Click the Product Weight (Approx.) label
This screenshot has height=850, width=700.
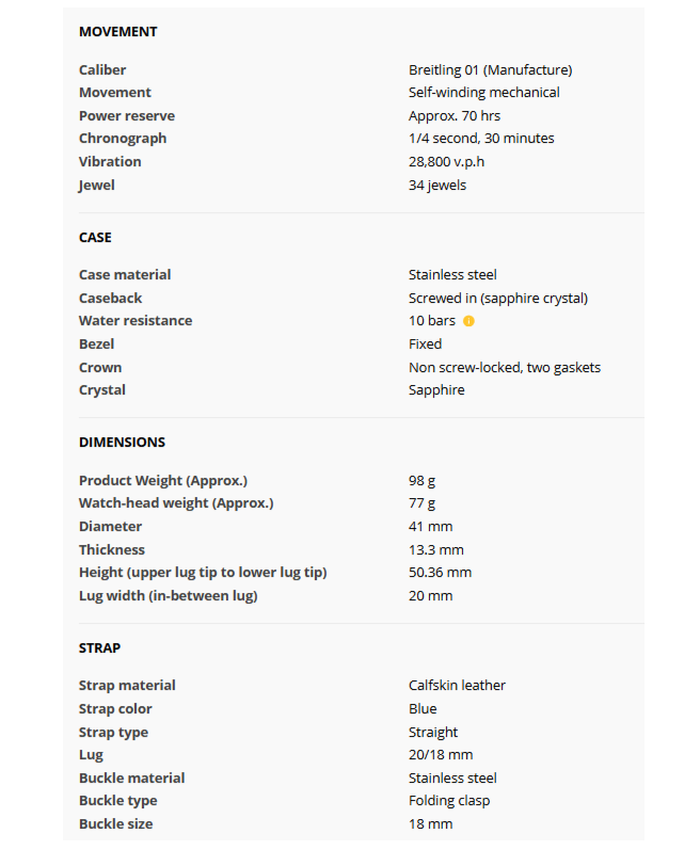(163, 481)
